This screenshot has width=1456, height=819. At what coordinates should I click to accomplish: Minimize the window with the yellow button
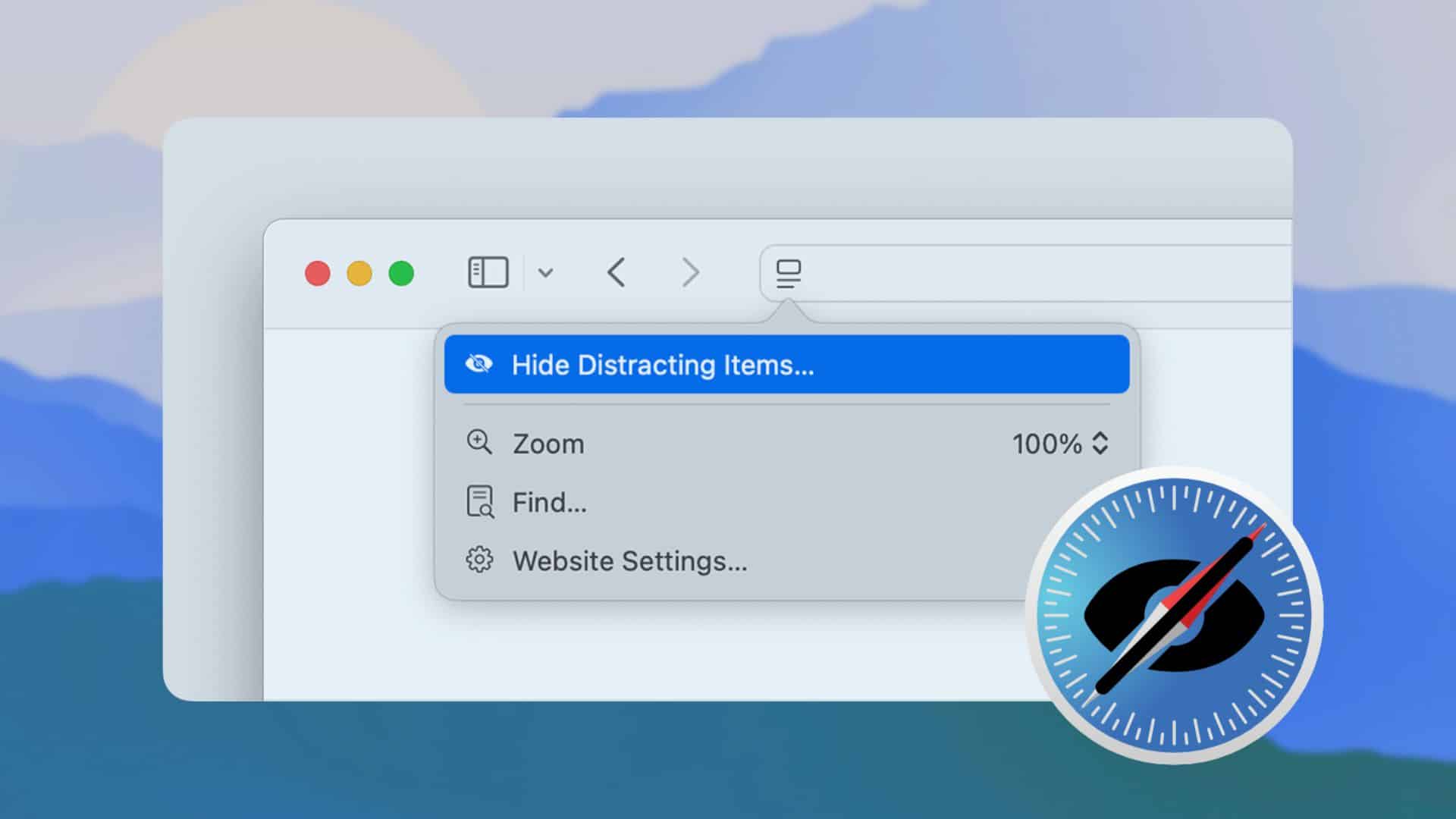coord(359,273)
